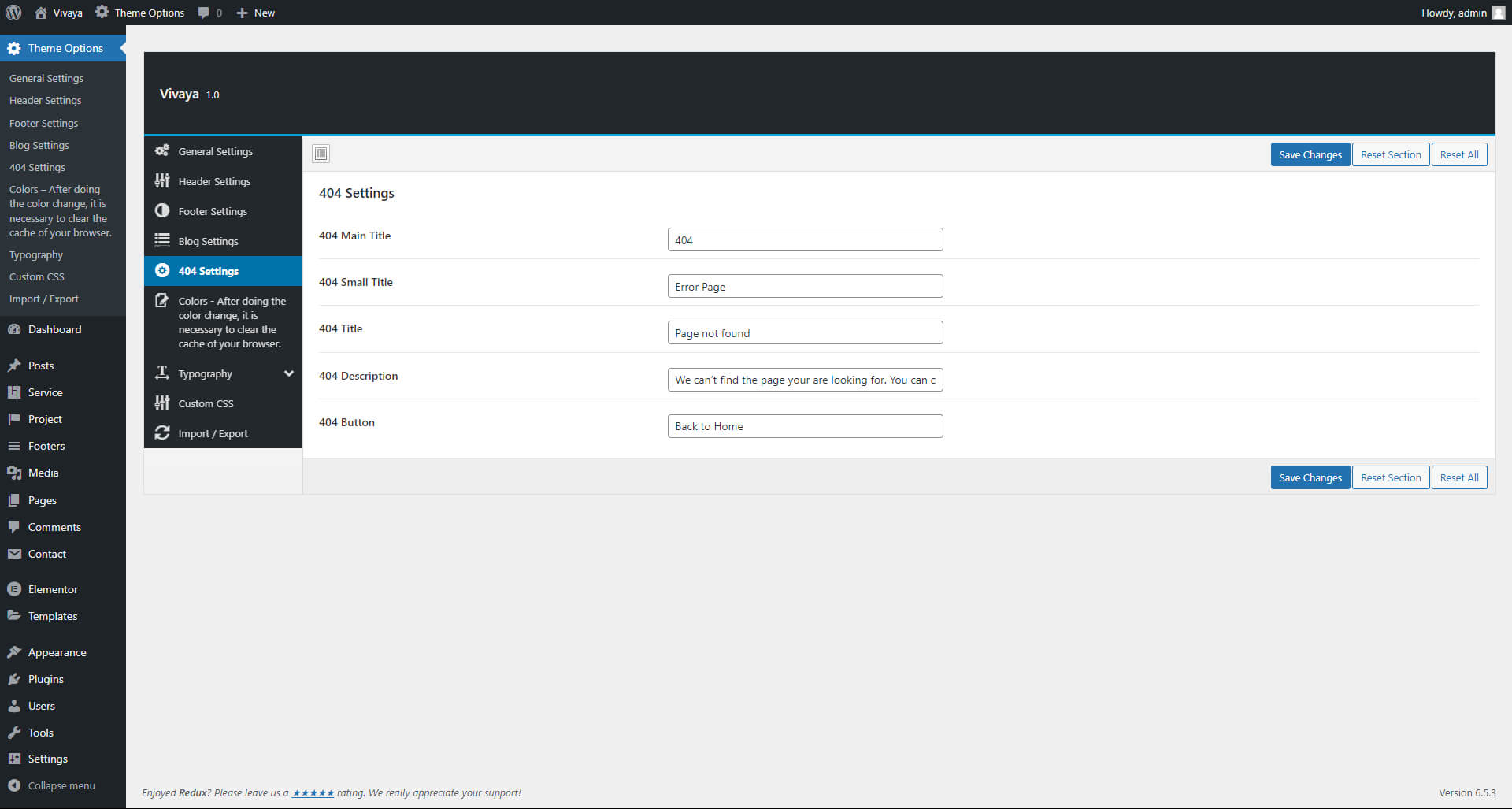The height and width of the screenshot is (809, 1512).
Task: Open General Settings tab in options panel
Action: pos(223,151)
